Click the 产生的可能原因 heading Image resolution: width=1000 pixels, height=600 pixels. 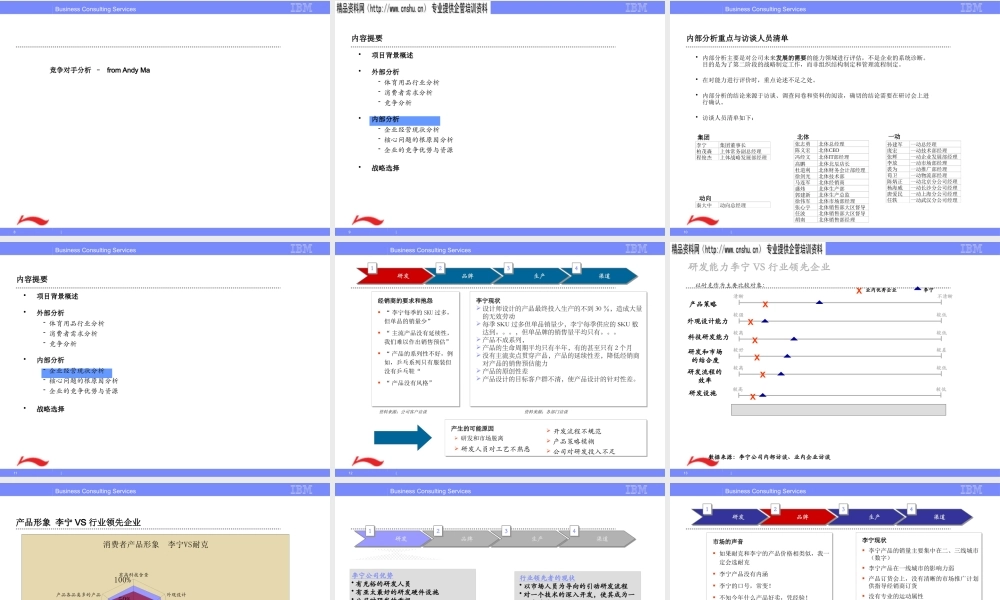click(x=473, y=429)
